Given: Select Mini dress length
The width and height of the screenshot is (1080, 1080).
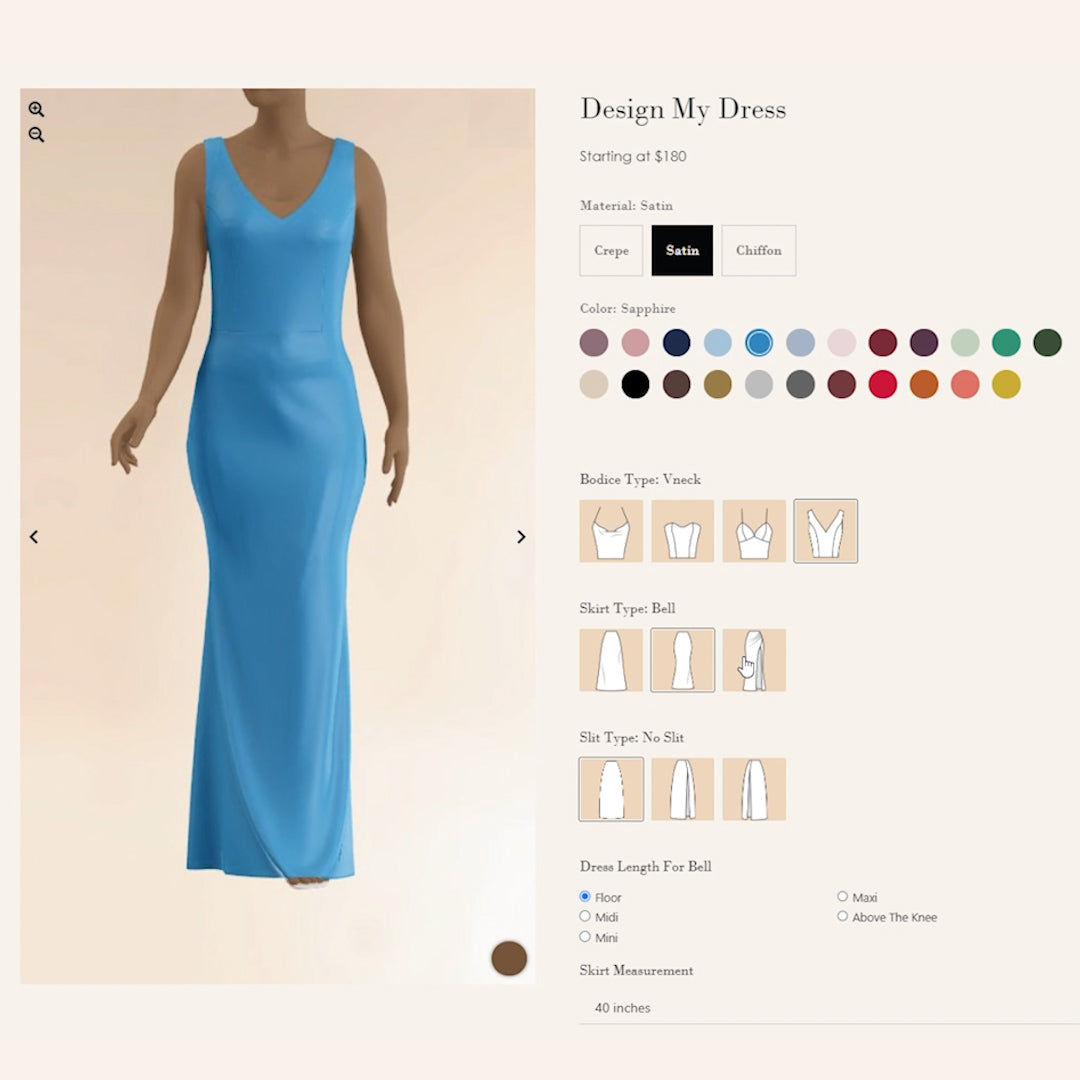Looking at the screenshot, I should [585, 937].
